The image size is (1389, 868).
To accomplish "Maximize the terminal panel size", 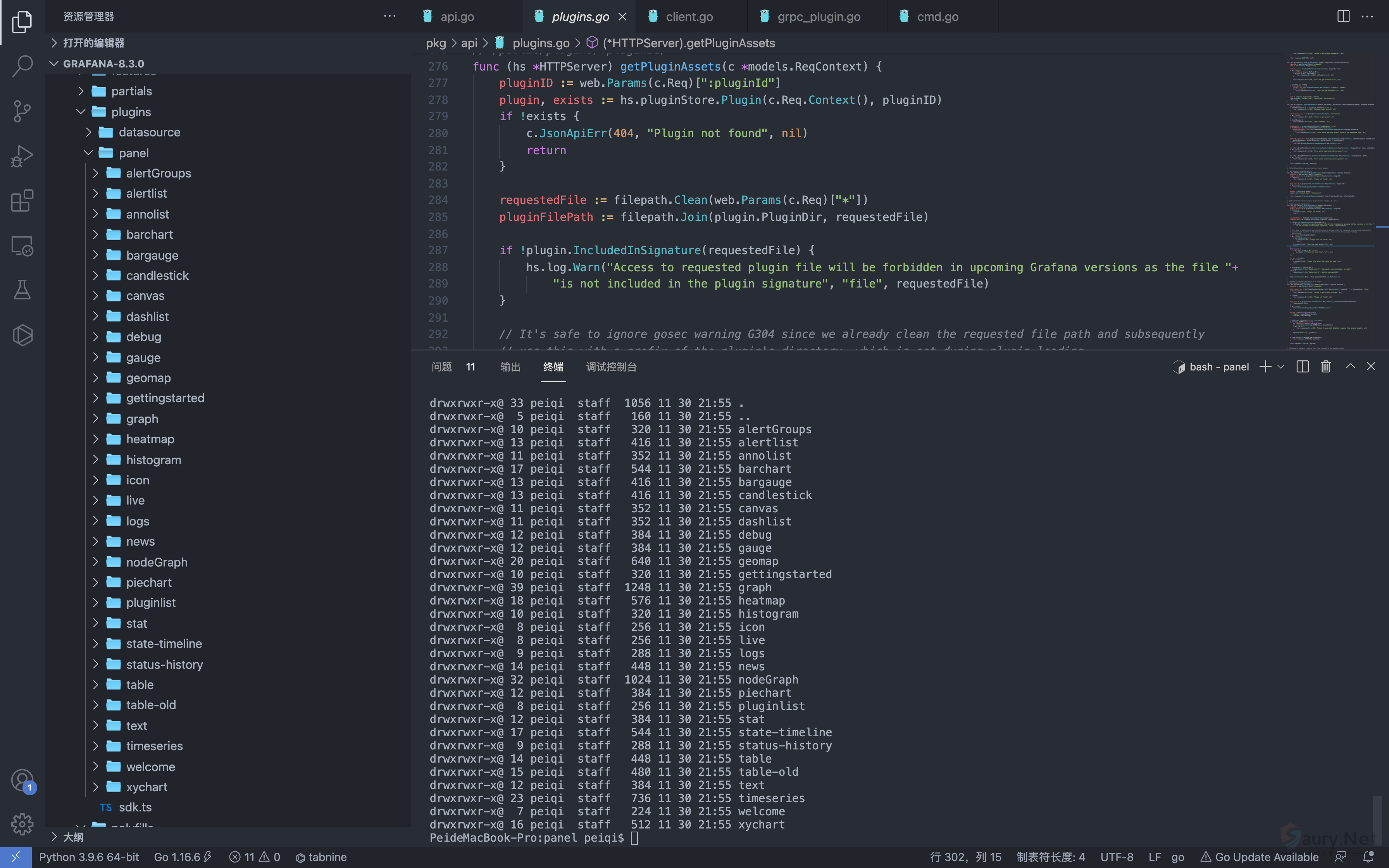I will click(x=1350, y=367).
